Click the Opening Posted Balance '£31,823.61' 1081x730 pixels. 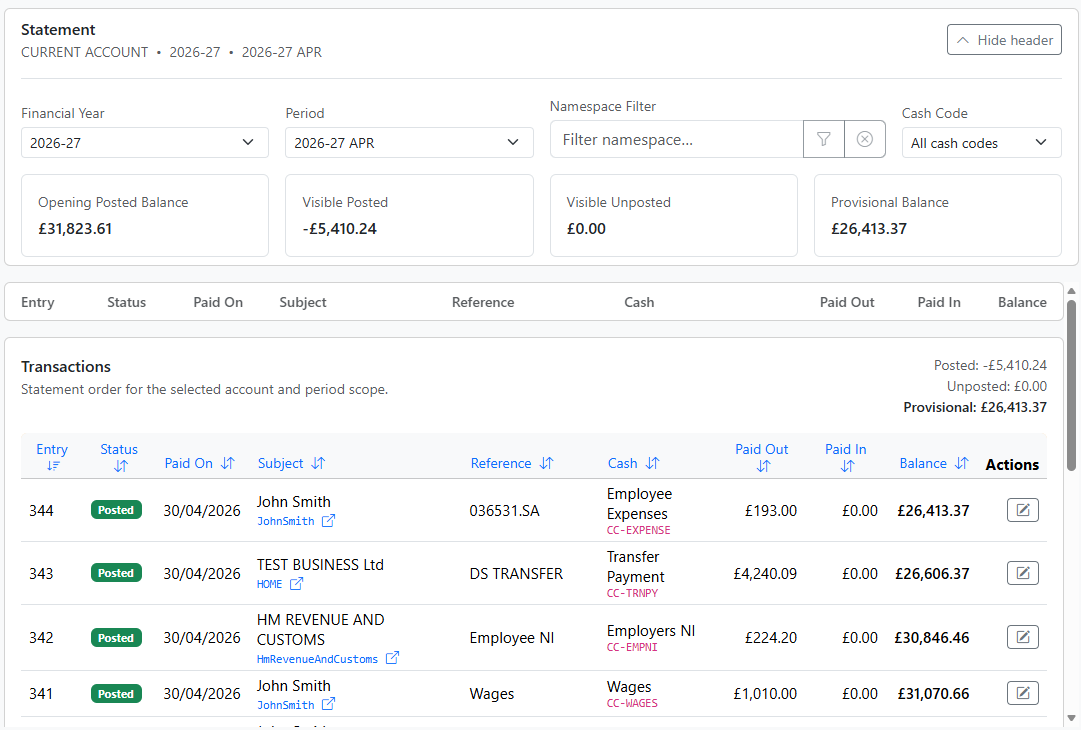[x=75, y=229]
